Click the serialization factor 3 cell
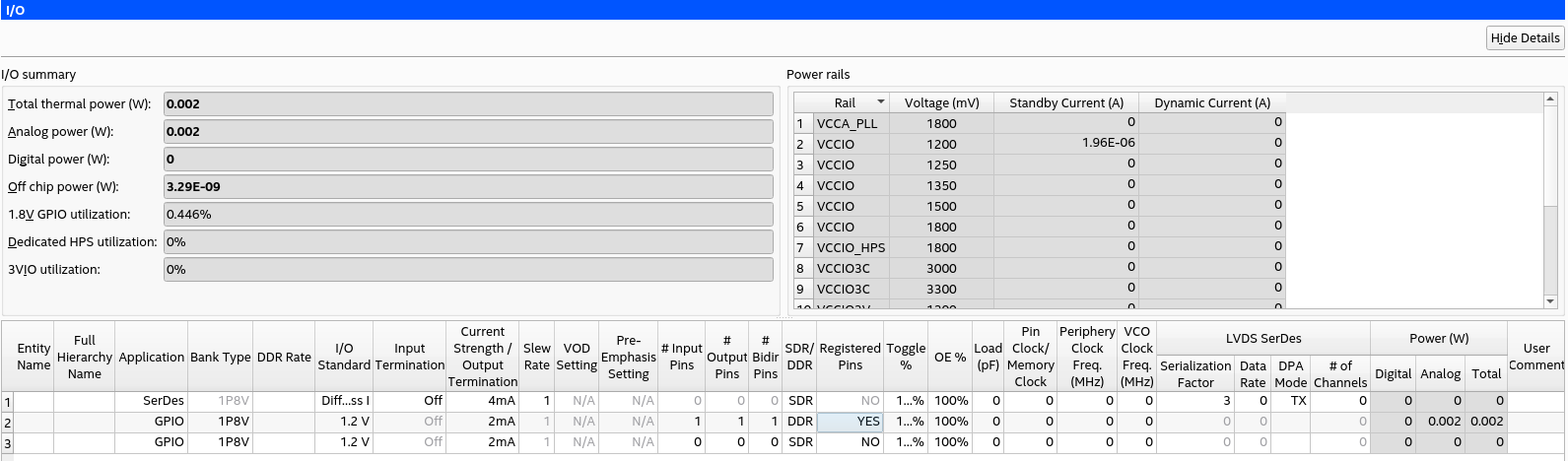The height and width of the screenshot is (461, 1568). [x=1195, y=401]
